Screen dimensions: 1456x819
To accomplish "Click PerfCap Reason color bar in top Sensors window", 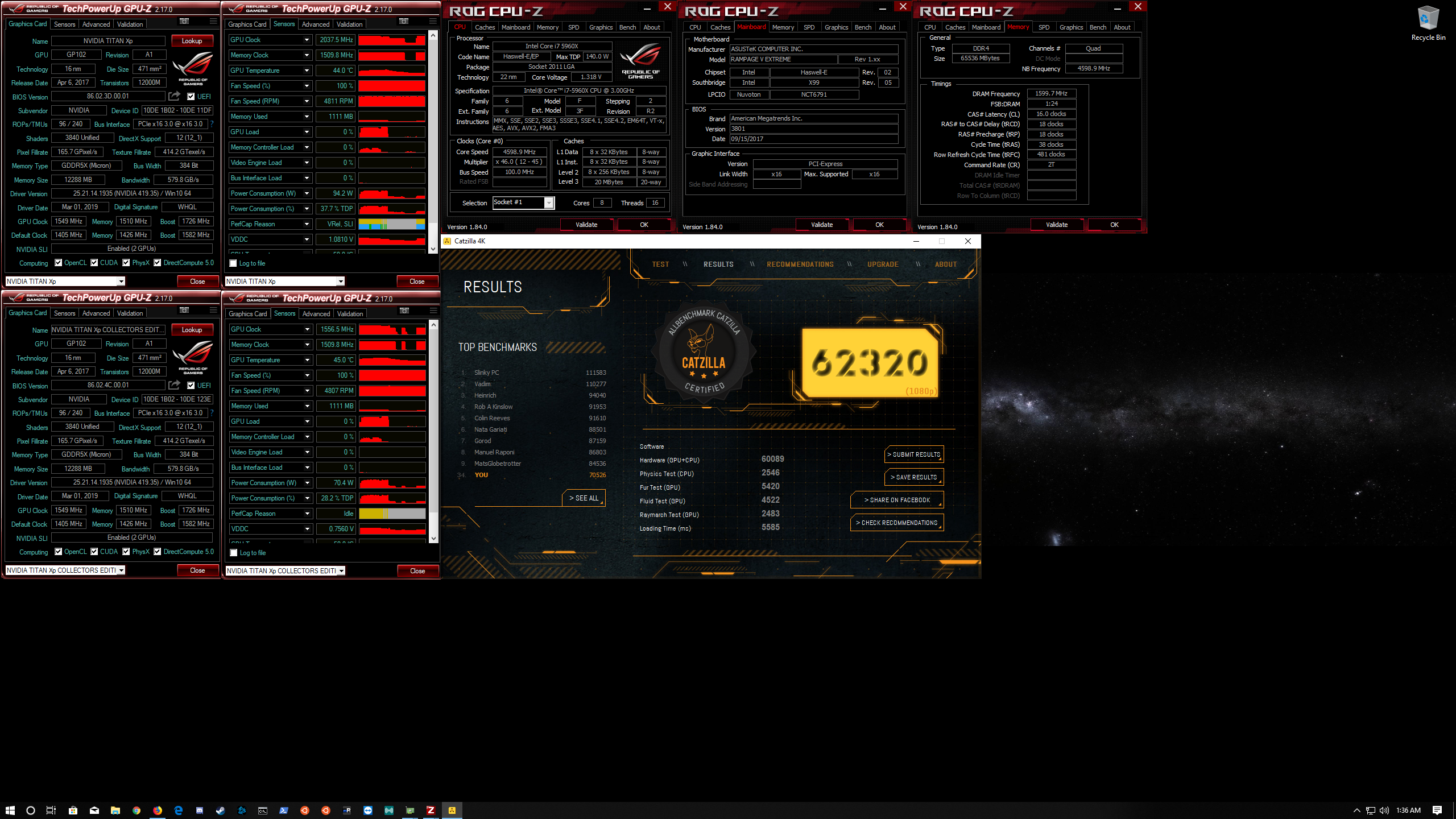I will coord(392,224).
